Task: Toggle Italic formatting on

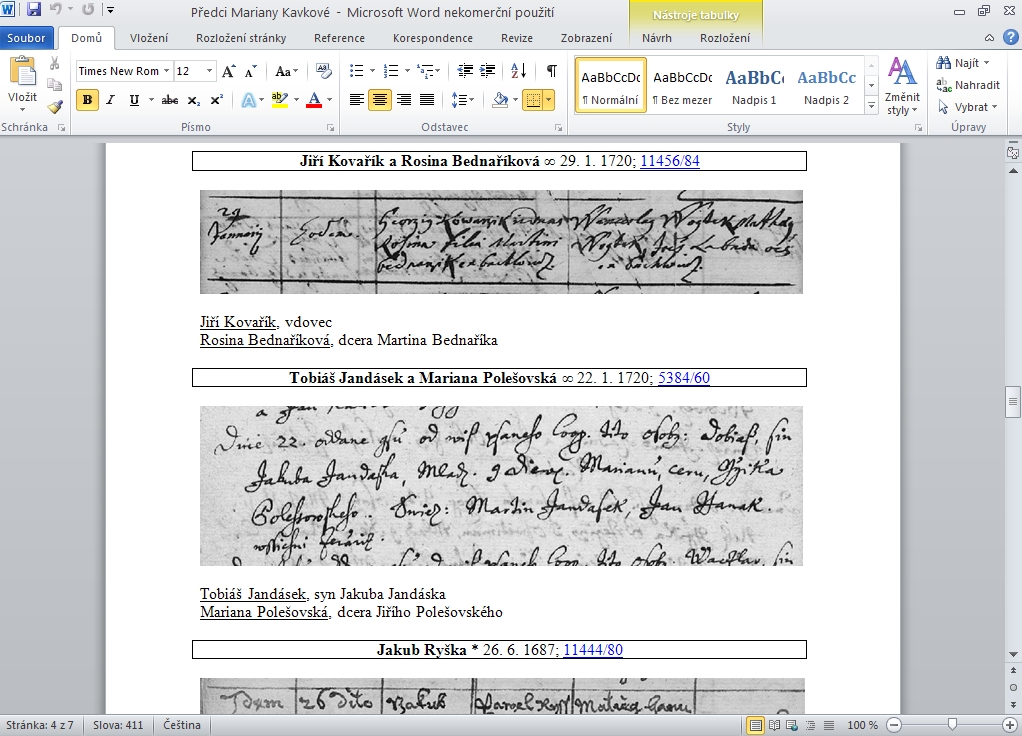Action: 110,100
